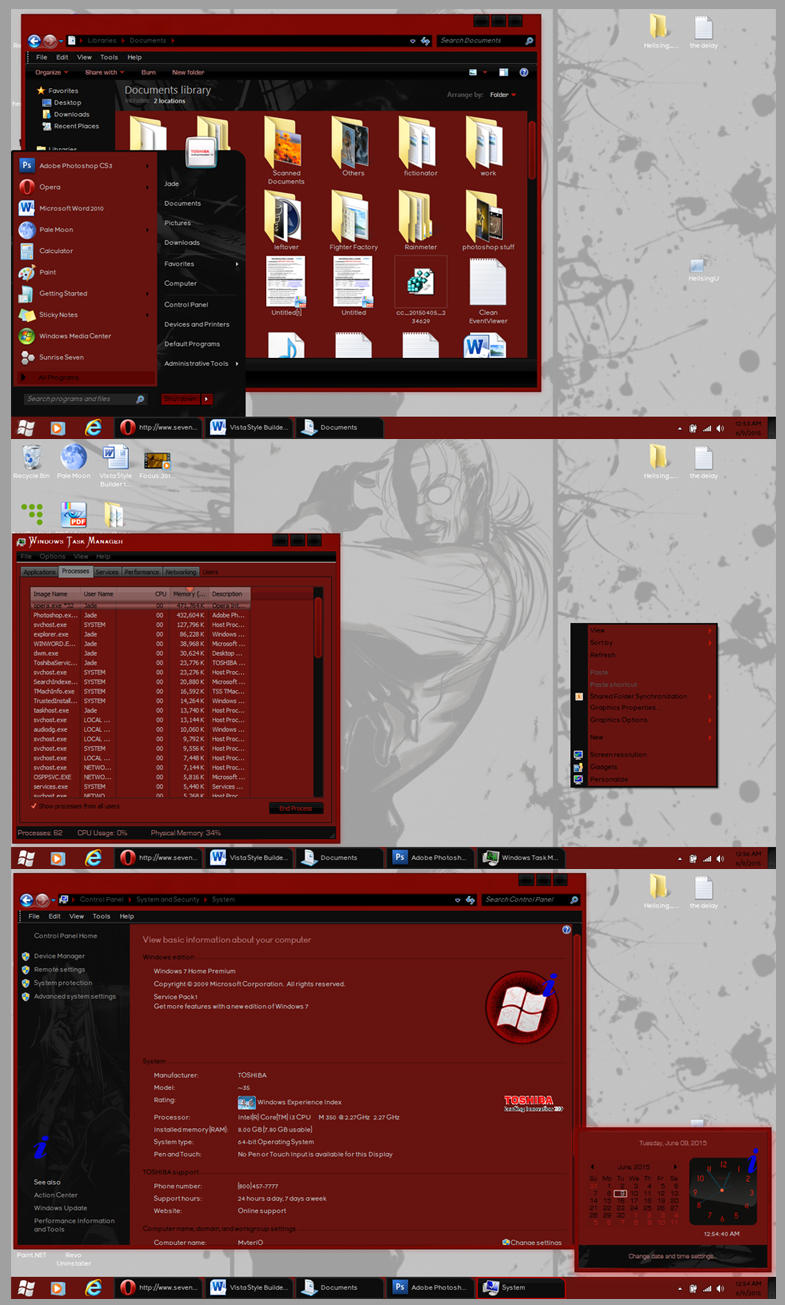The height and width of the screenshot is (1305, 785).
Task: Expand Administrative Tools submenu
Action: [x=201, y=364]
